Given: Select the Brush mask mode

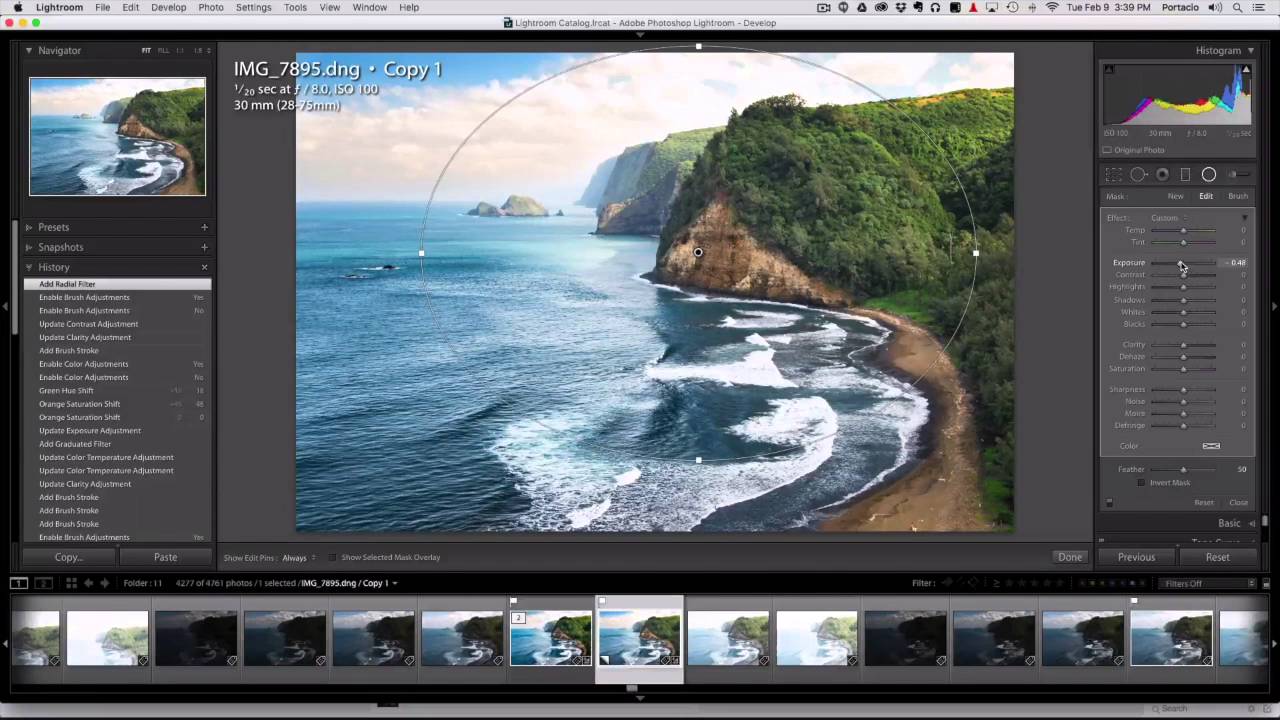Looking at the screenshot, I should pyautogui.click(x=1238, y=196).
